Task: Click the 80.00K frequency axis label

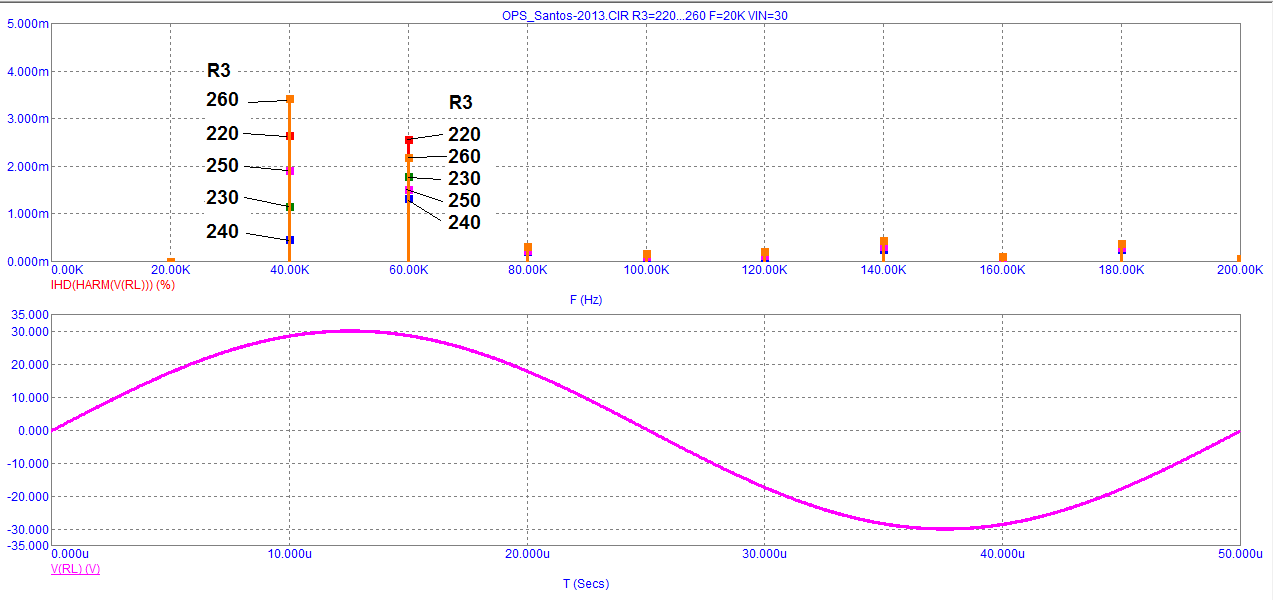Action: pos(528,270)
